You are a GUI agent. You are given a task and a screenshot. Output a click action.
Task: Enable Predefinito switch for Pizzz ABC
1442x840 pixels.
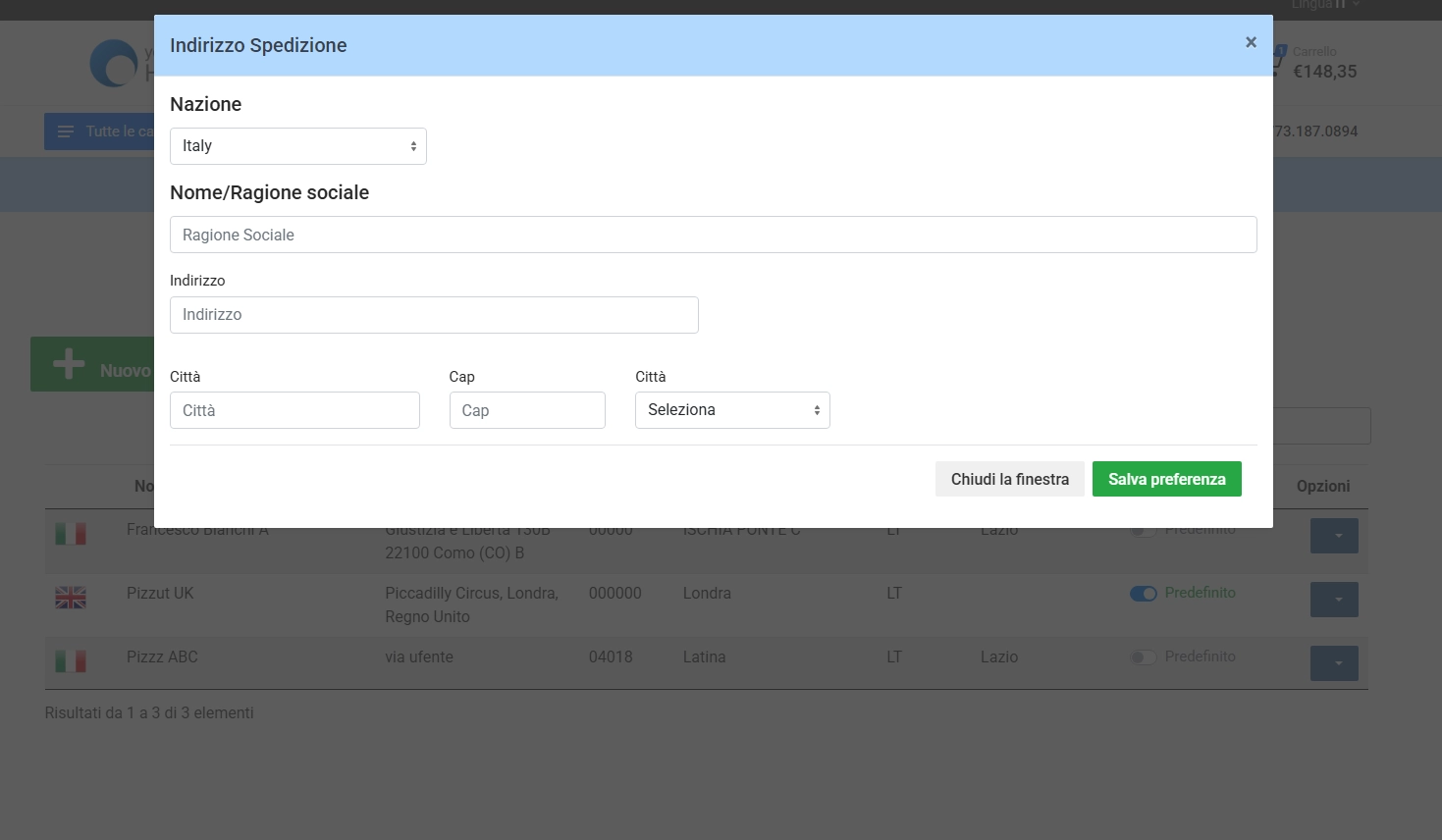pos(1144,657)
